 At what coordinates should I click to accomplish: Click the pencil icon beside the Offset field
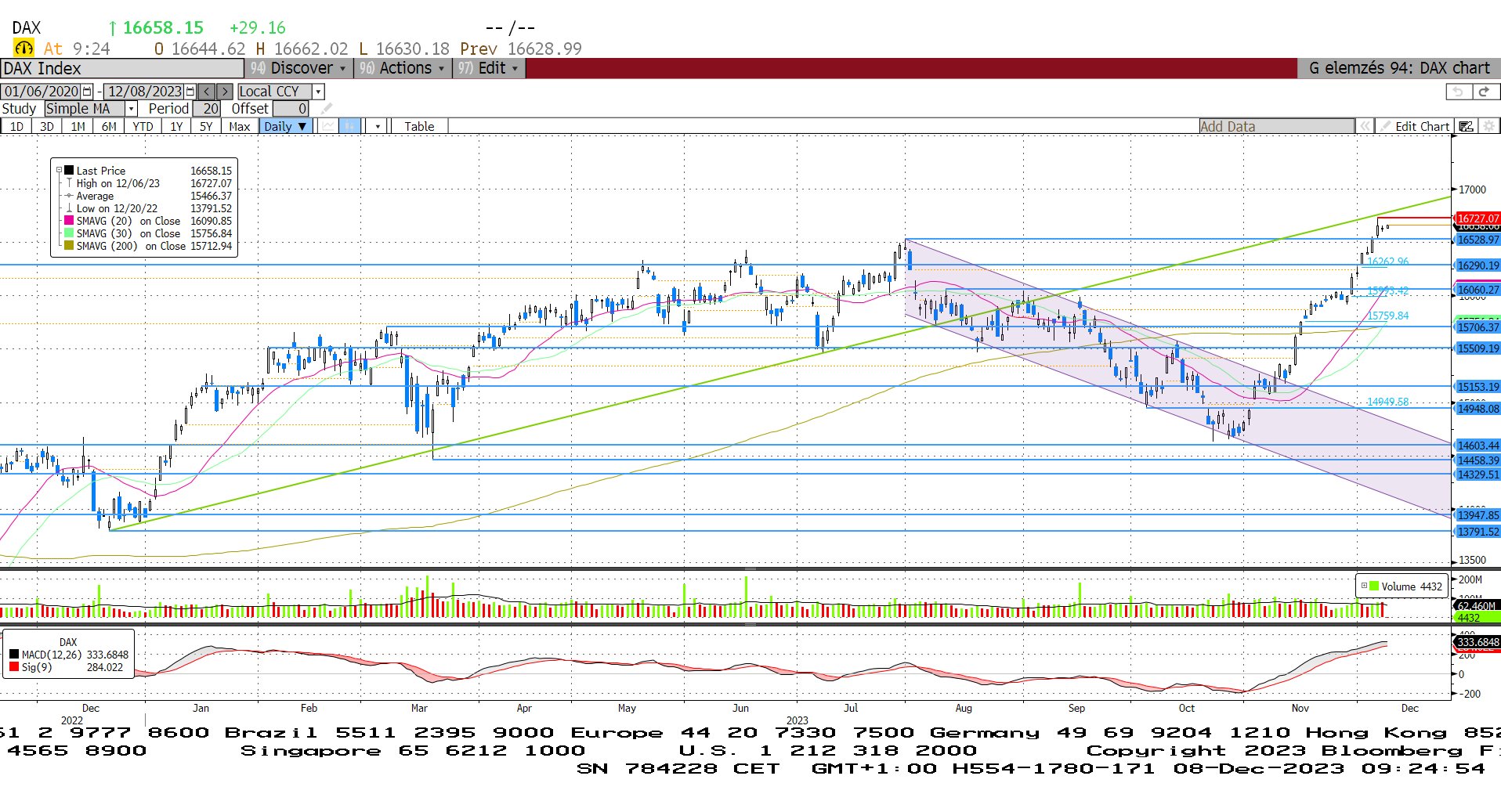tap(327, 109)
